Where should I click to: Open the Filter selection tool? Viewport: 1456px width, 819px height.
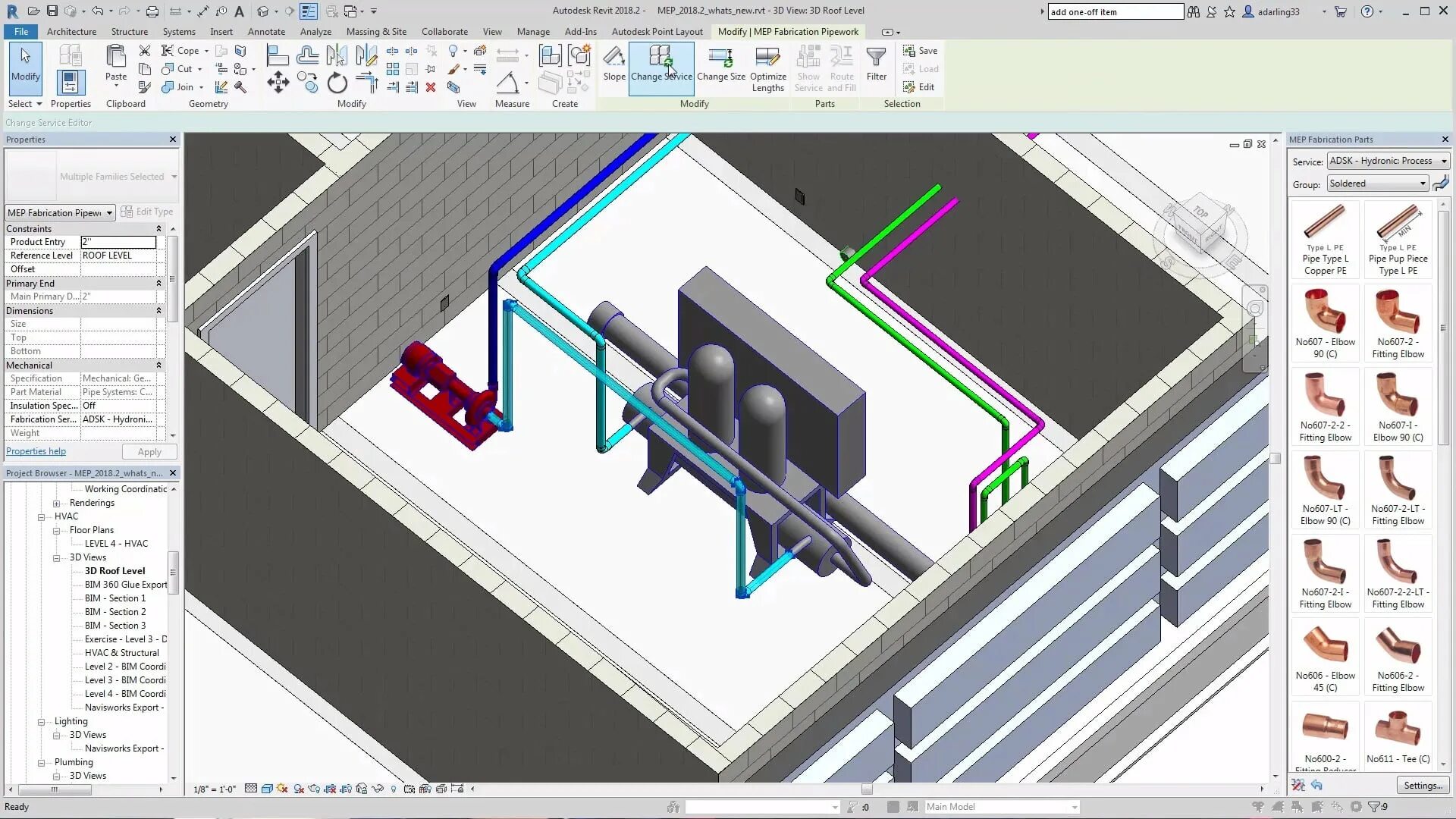pos(876,63)
